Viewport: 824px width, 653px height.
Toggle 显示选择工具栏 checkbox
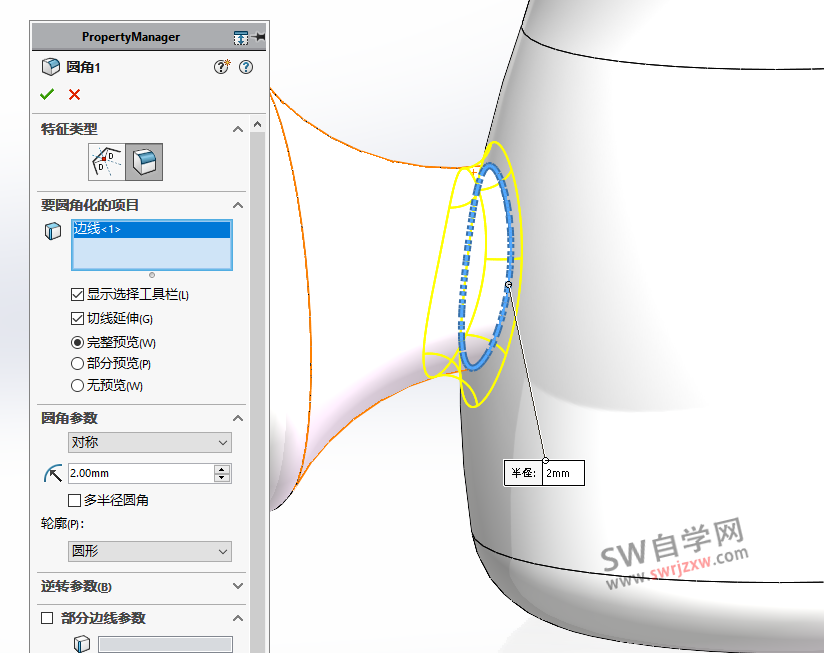(78, 295)
